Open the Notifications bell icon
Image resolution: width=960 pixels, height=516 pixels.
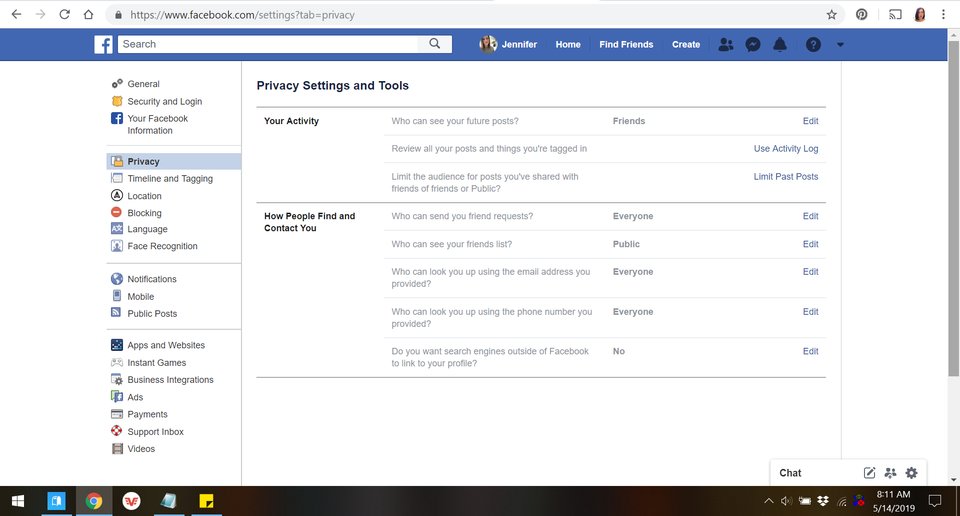point(780,44)
